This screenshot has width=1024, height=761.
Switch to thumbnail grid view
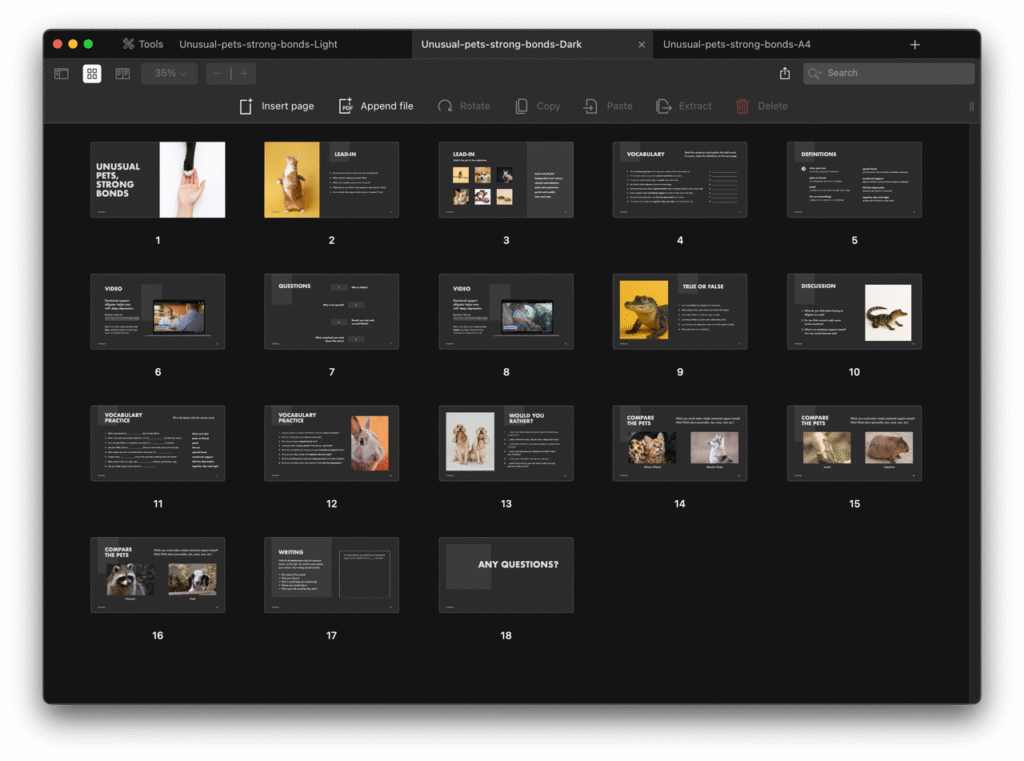92,73
